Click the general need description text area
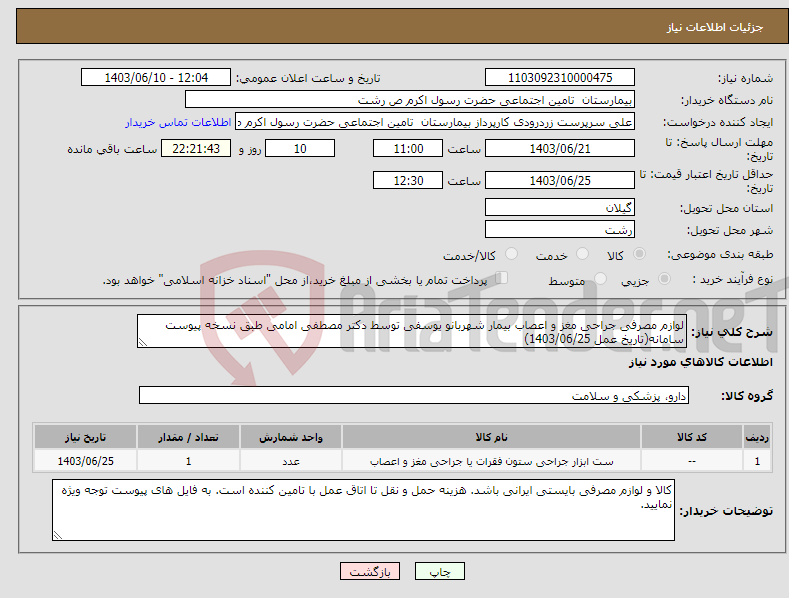The image size is (789, 598). [x=412, y=331]
